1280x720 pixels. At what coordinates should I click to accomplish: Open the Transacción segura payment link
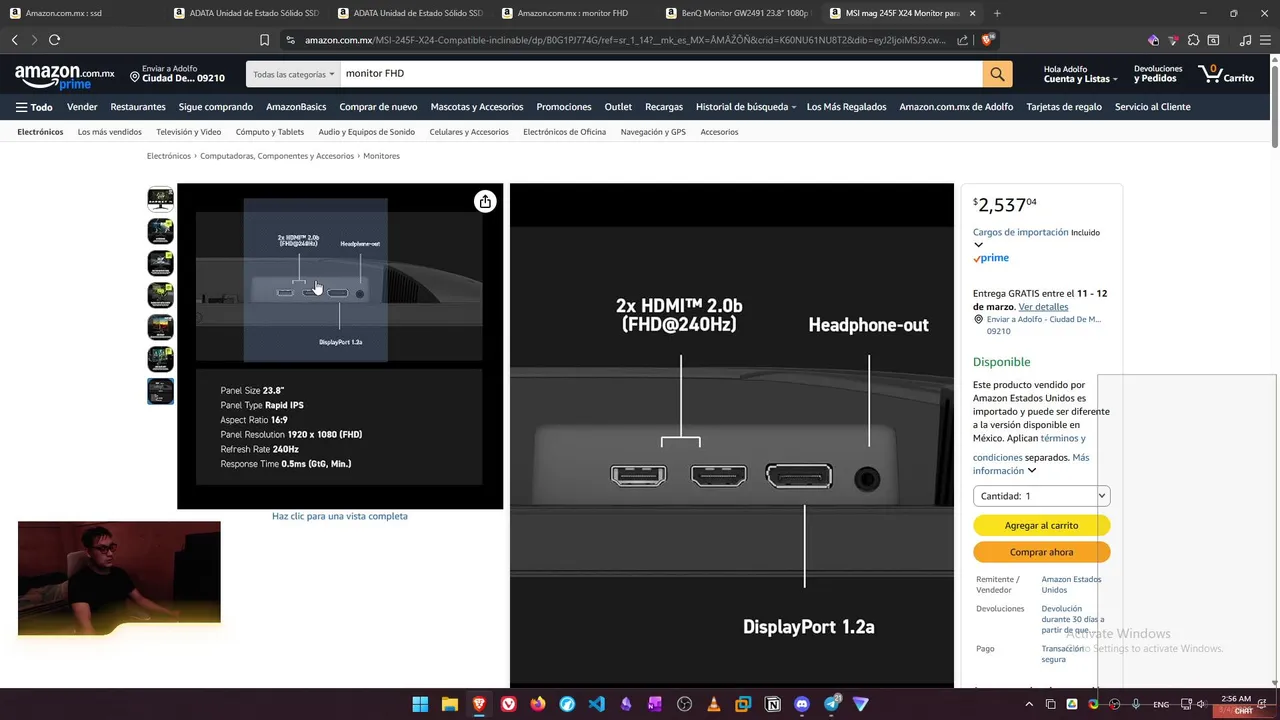[x=1062, y=654]
